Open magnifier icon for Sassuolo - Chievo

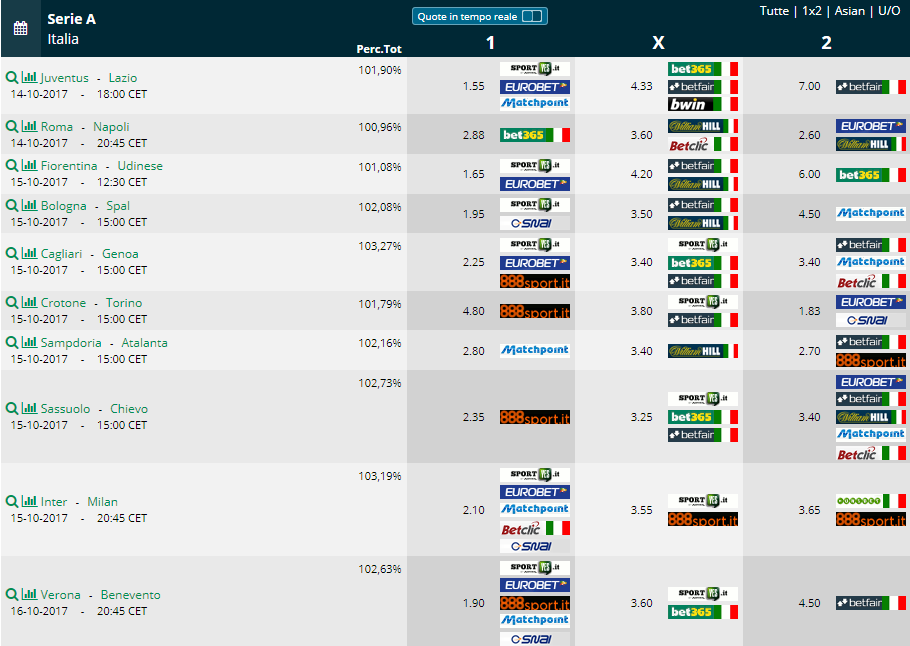pos(12,409)
